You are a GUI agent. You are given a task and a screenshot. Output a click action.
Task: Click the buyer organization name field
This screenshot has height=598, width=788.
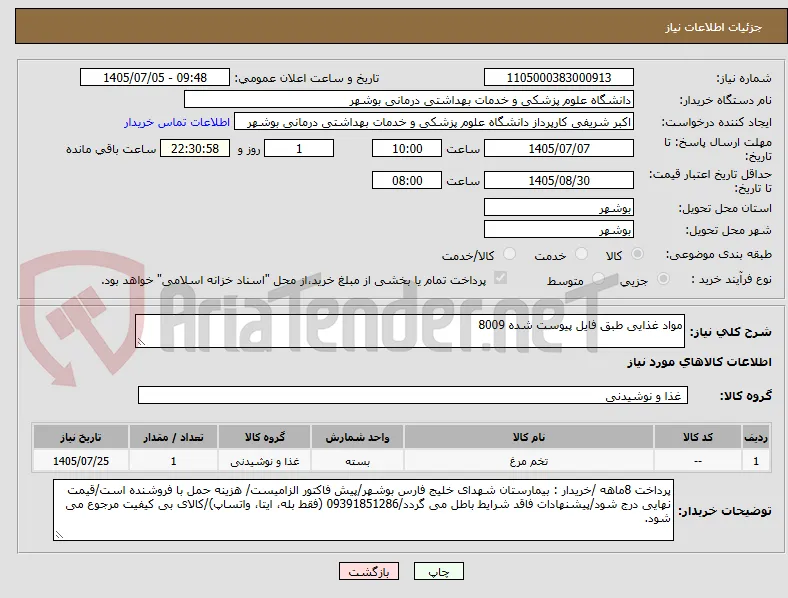(x=409, y=99)
